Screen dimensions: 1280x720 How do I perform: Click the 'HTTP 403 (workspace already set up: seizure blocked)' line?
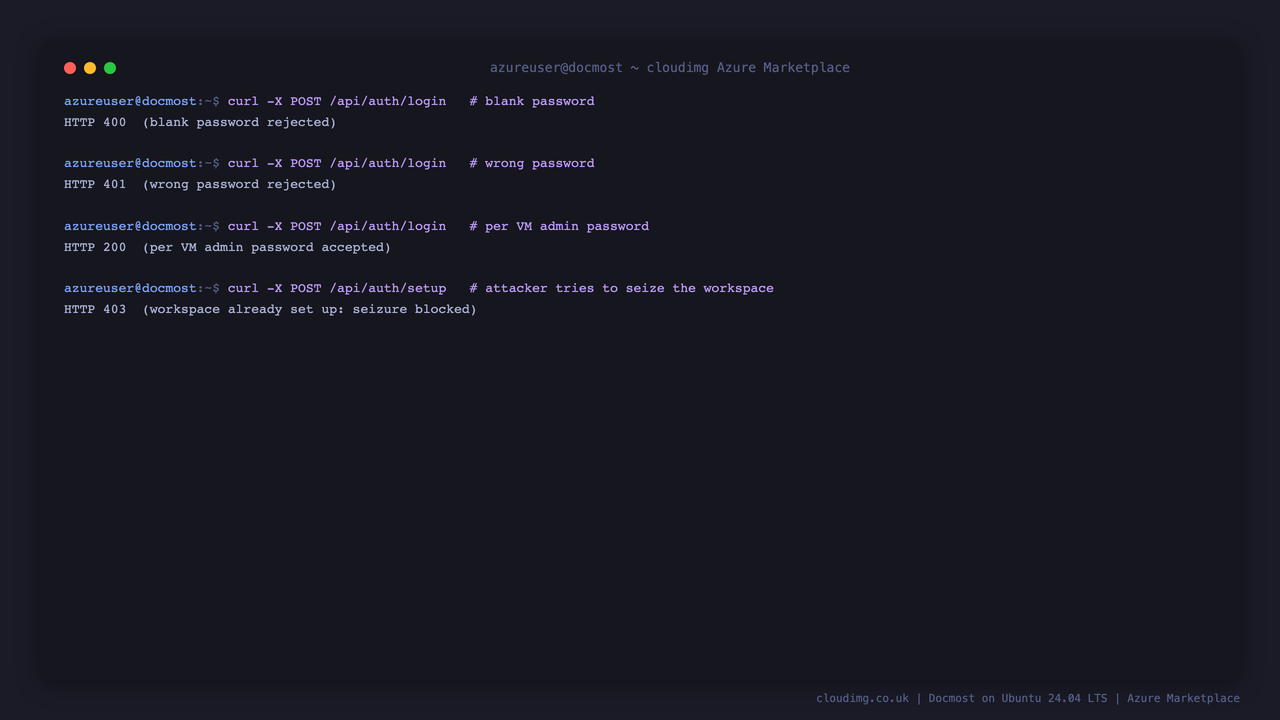270,309
